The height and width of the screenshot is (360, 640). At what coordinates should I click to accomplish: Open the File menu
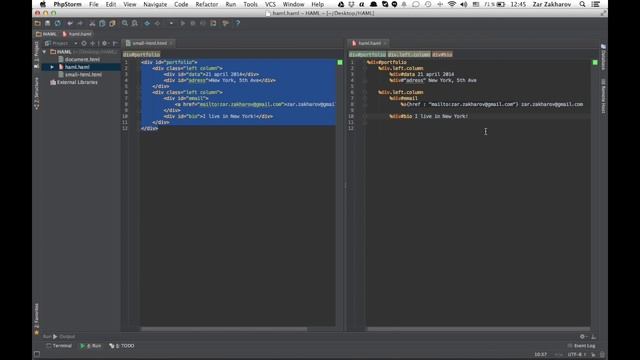pyautogui.click(x=94, y=4)
